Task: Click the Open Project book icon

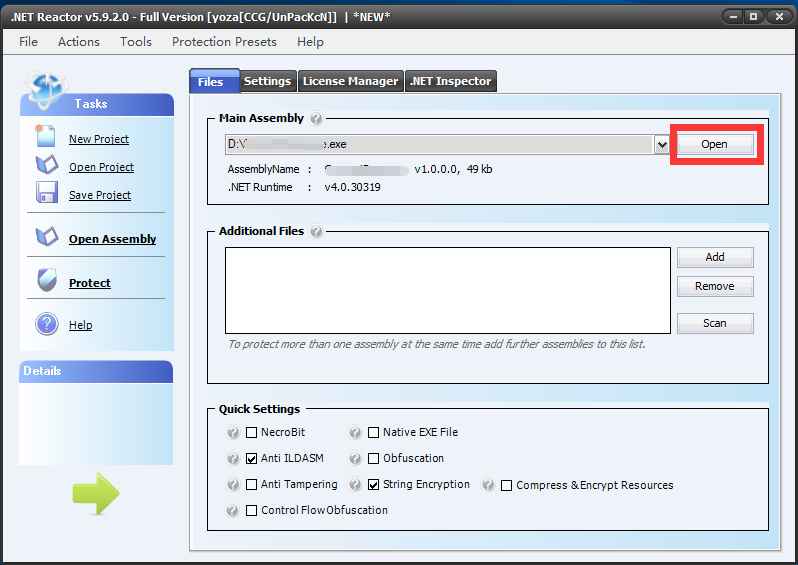Action: tap(47, 164)
